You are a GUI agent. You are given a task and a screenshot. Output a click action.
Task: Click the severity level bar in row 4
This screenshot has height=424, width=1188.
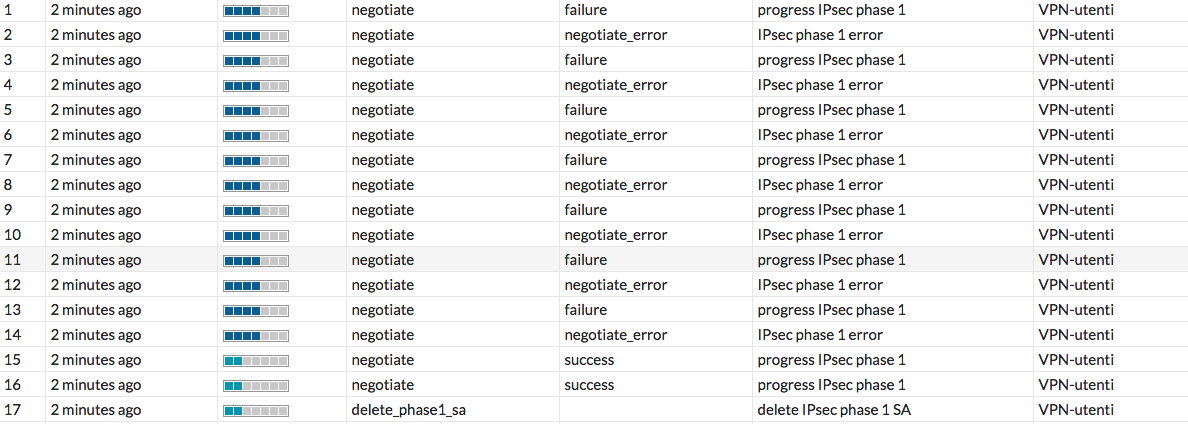coord(256,85)
